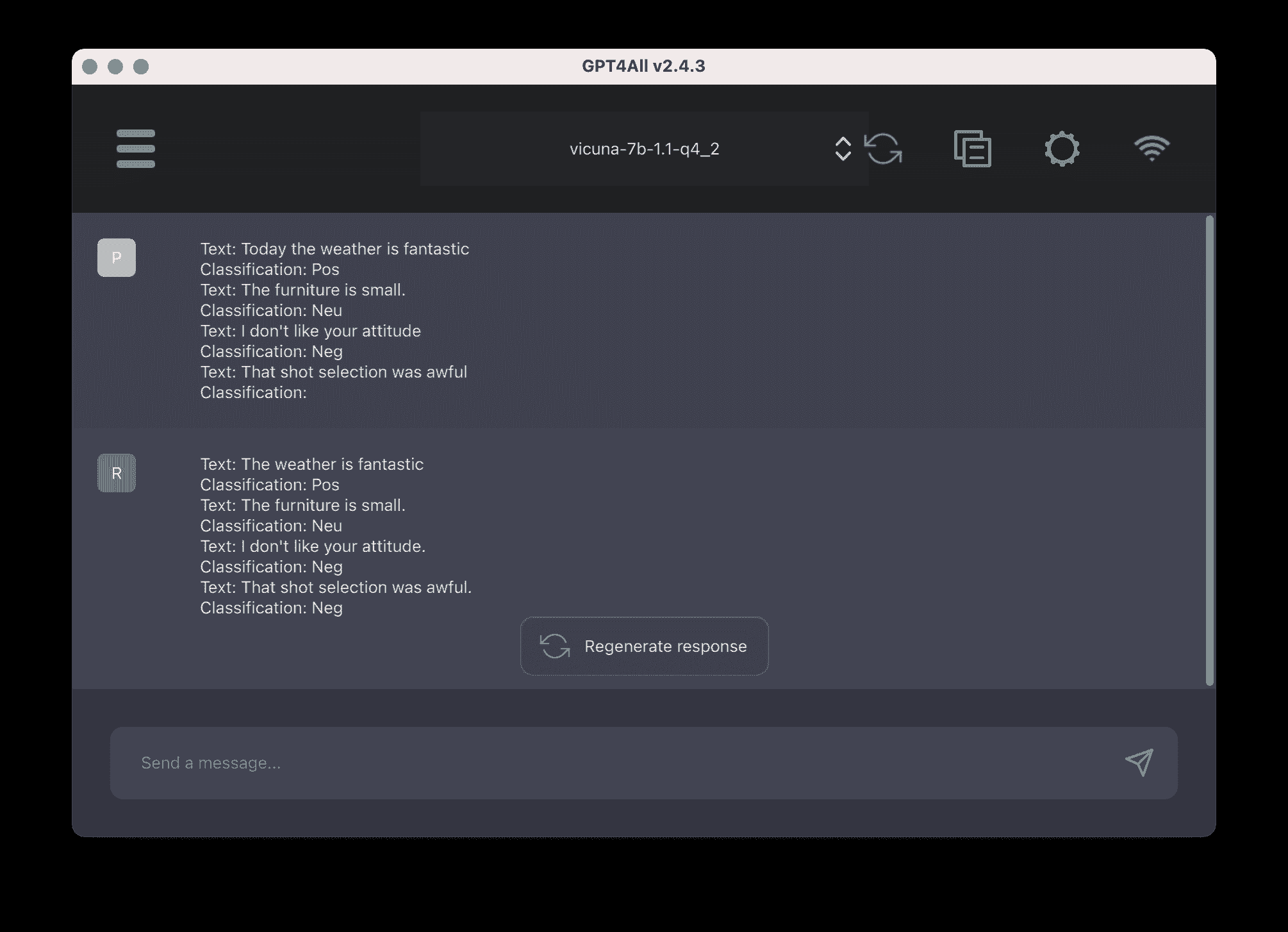Screen dimensions: 1288x932
Task: Minimize the window with the middle button
Action: pos(115,67)
